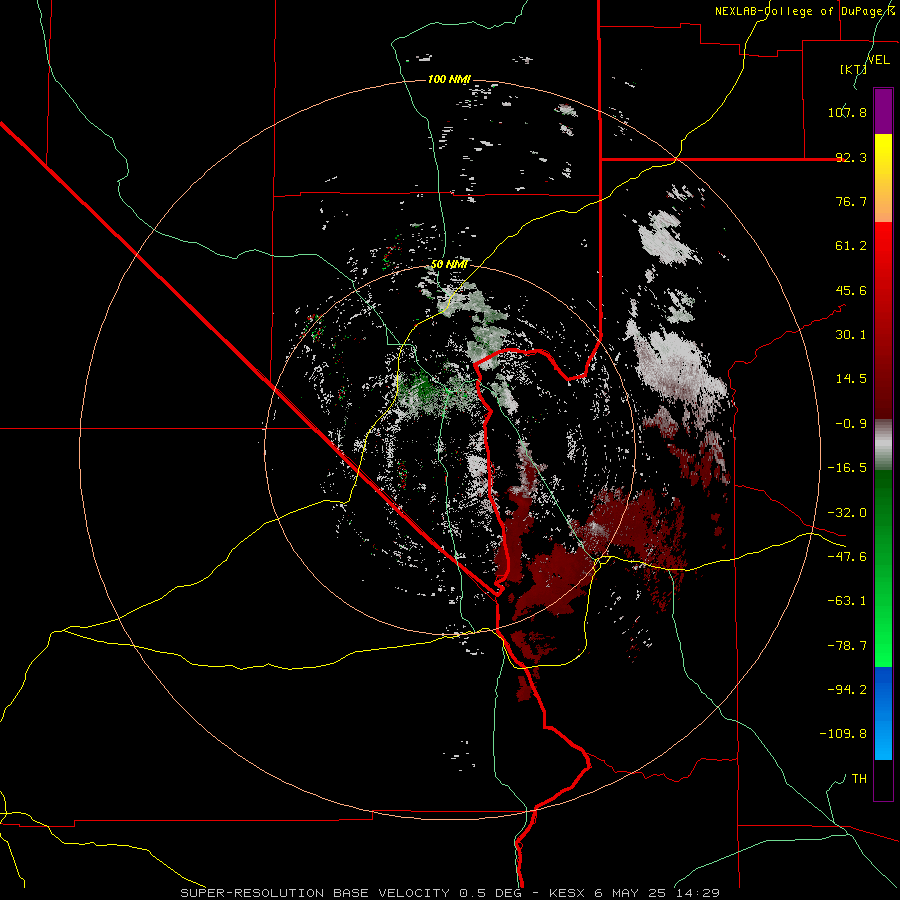Click the 45.6 velocity scale value

851,290
